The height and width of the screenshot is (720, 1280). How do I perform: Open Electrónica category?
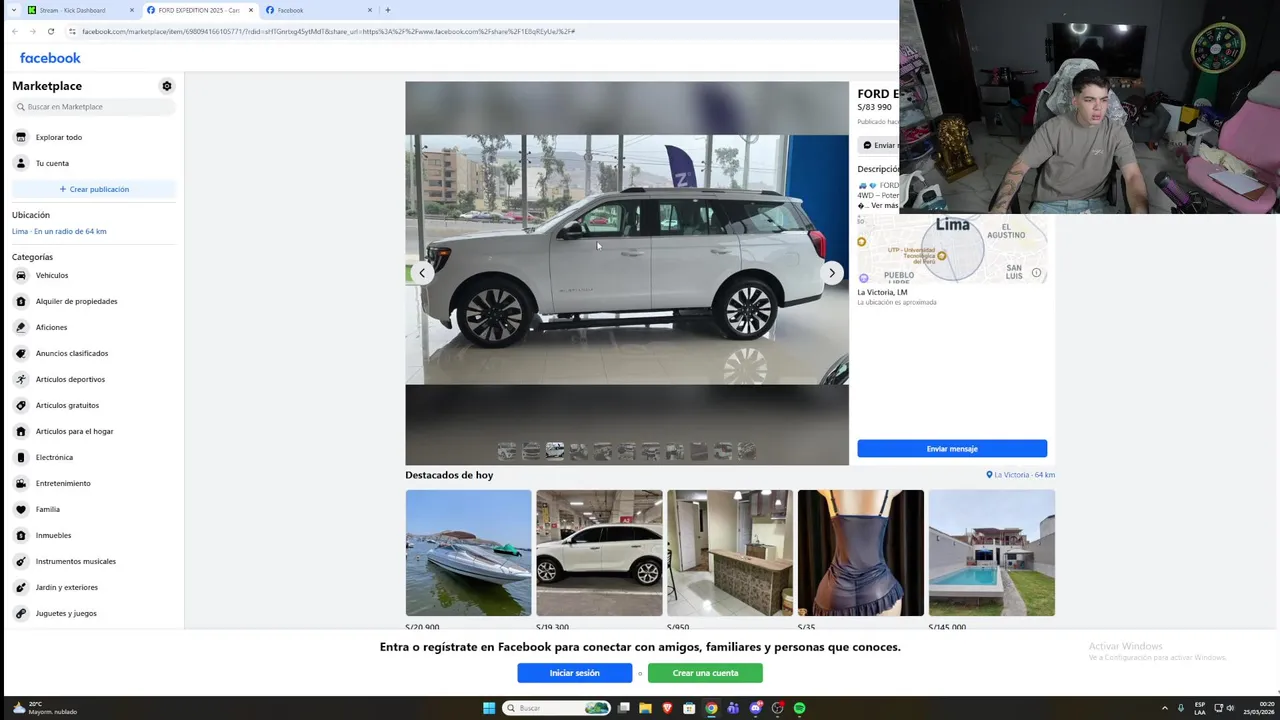(x=94, y=457)
